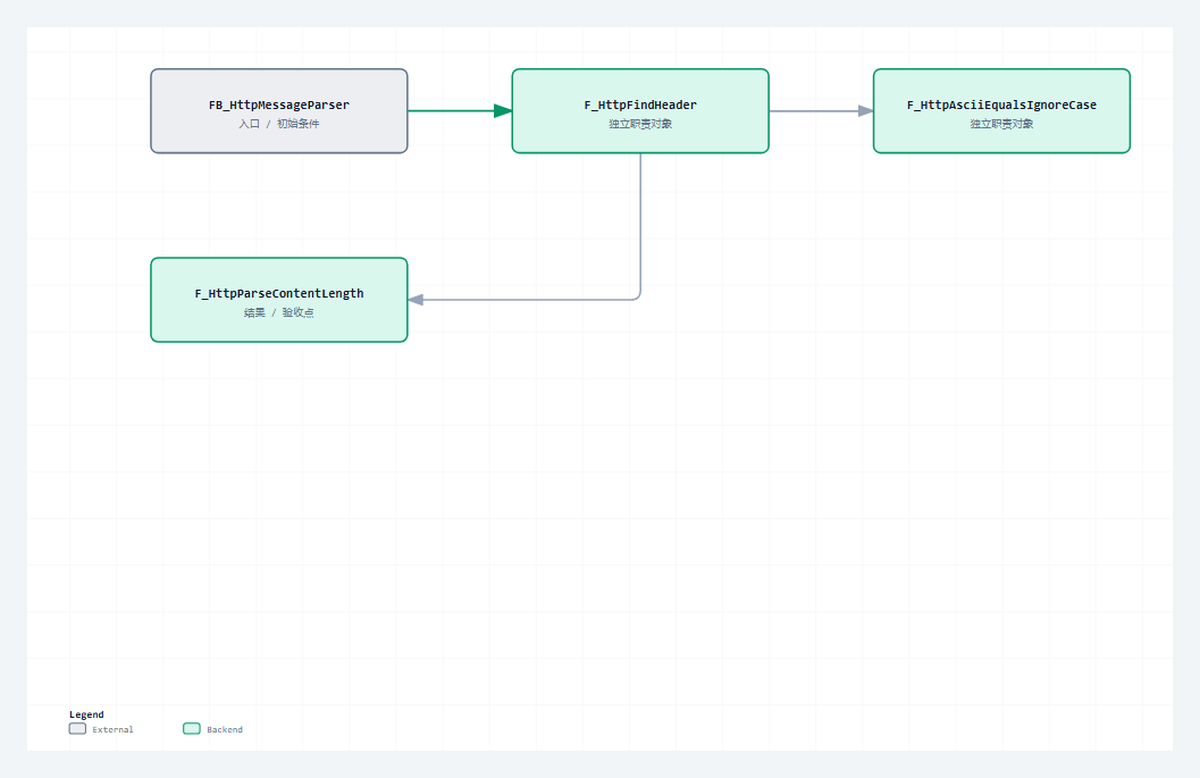Click the "入口 / 初始条件" subtitle
This screenshot has width=1200, height=778.
click(279, 124)
